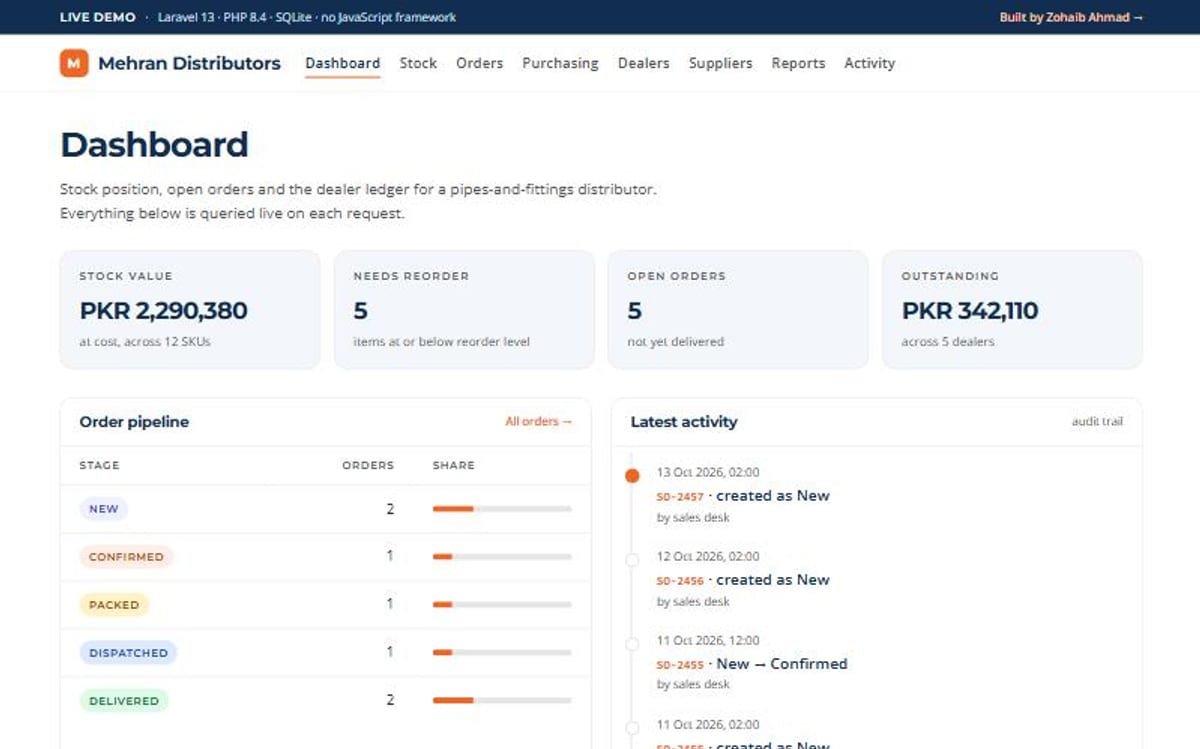
Task: Click the STAGE column header
Action: [x=99, y=465]
